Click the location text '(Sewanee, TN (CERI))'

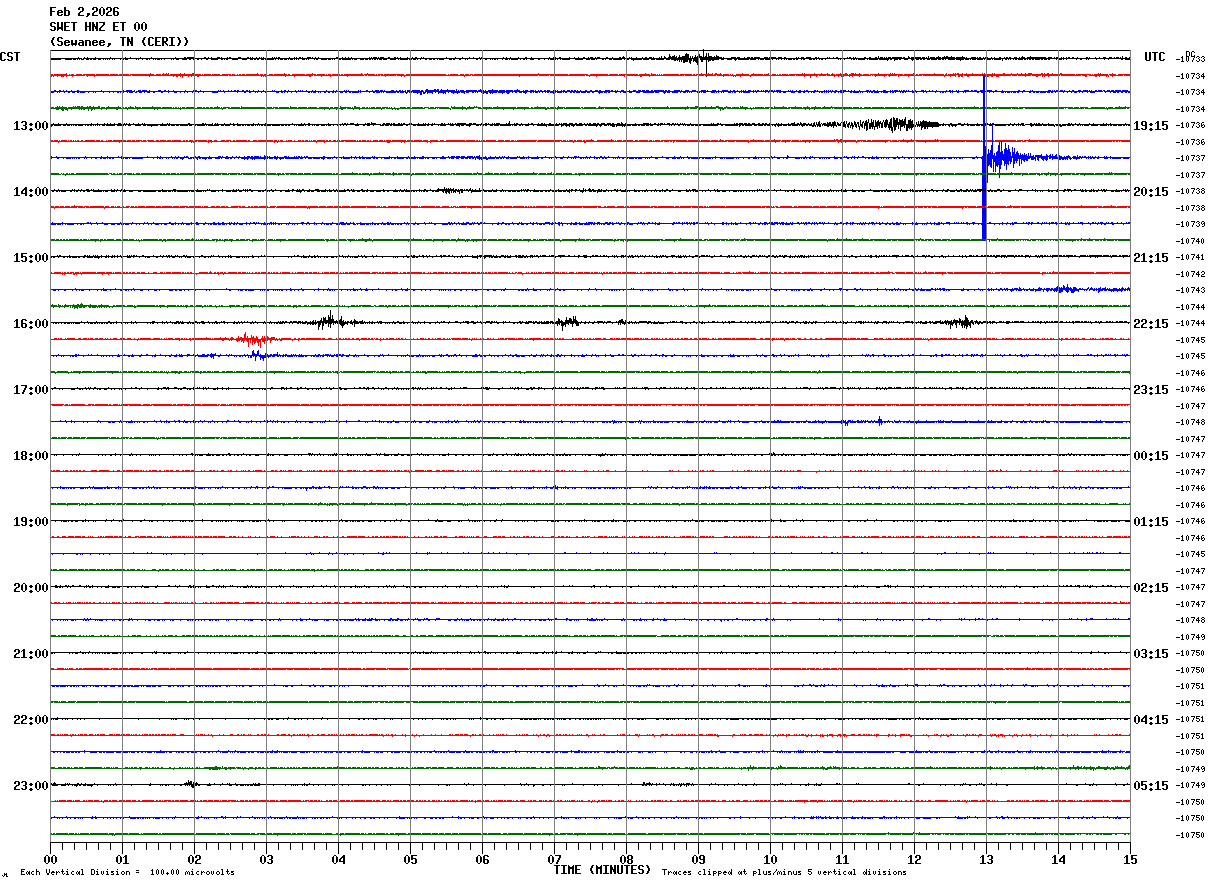pyautogui.click(x=119, y=42)
